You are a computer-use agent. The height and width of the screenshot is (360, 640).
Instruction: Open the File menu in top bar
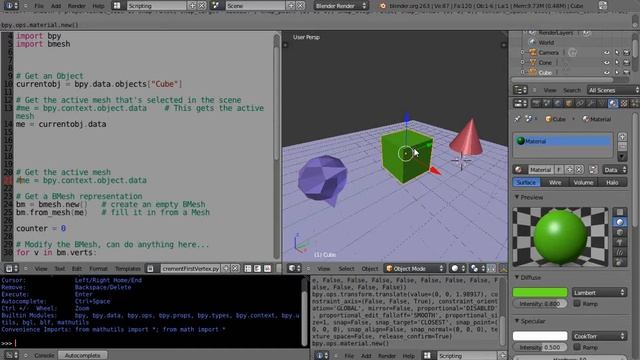click(x=39, y=6)
